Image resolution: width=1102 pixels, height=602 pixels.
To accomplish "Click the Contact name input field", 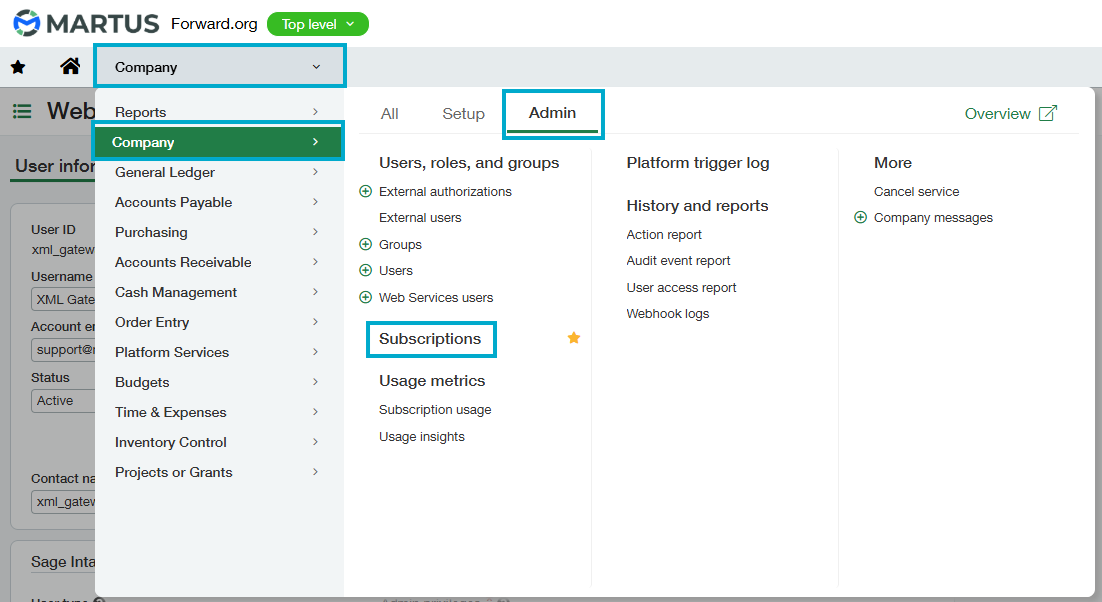I will tap(63, 502).
